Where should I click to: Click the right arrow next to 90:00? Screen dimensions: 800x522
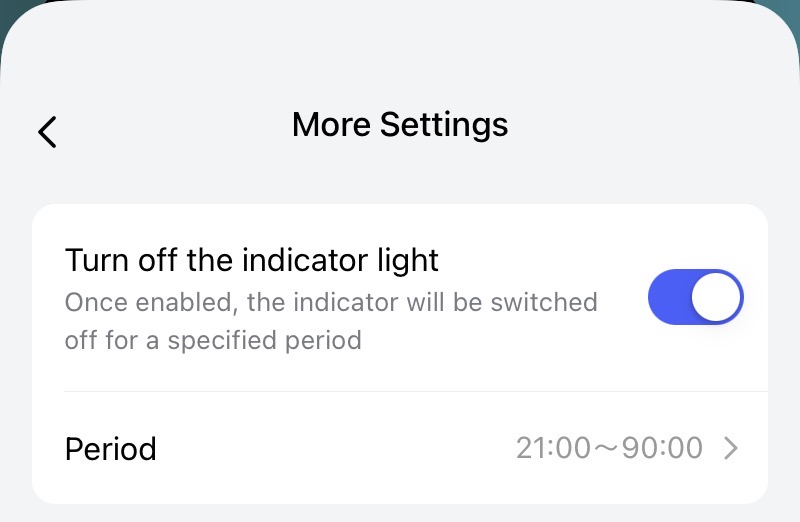[731, 448]
